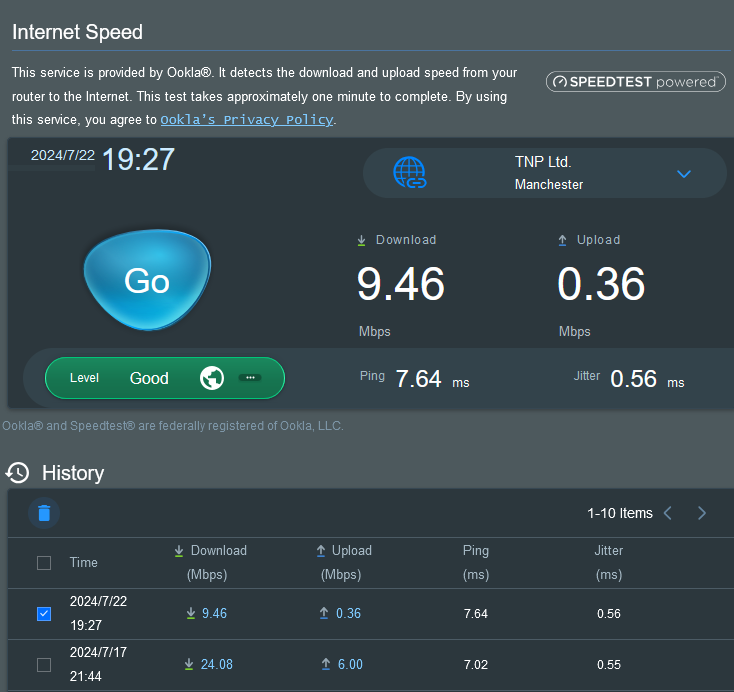Go to next history page arrow
734x692 pixels.
coord(702,513)
